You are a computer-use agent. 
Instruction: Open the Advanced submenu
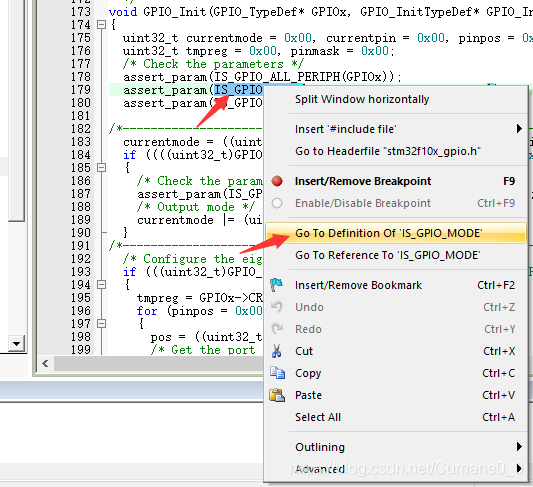pos(396,469)
